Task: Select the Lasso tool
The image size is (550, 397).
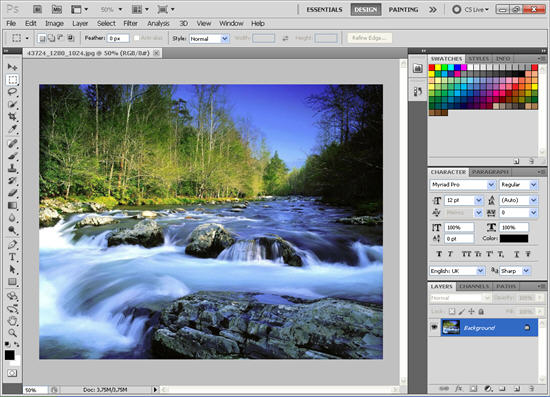Action: pyautogui.click(x=12, y=92)
